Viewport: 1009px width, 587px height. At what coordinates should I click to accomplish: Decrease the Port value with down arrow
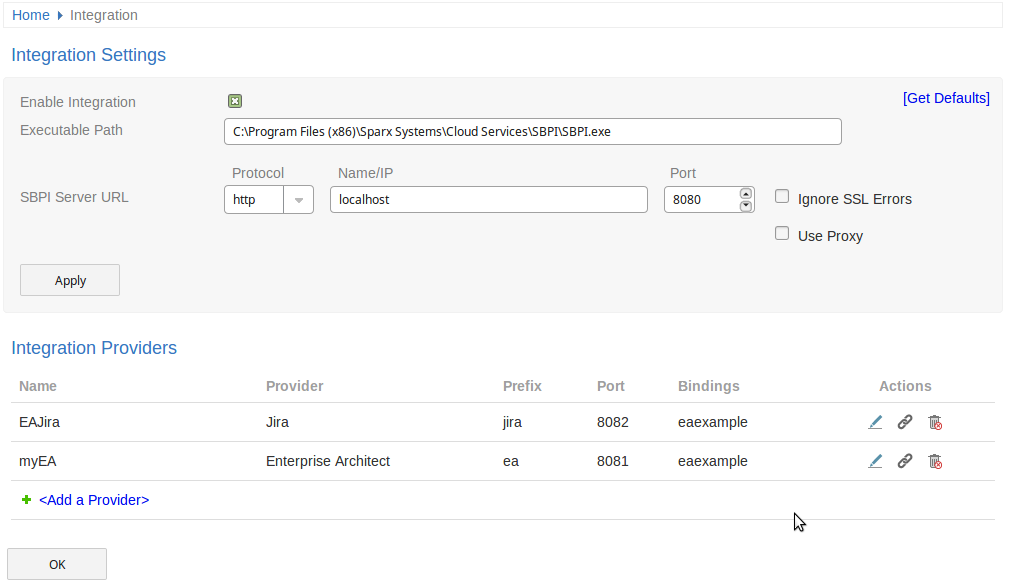[x=746, y=206]
